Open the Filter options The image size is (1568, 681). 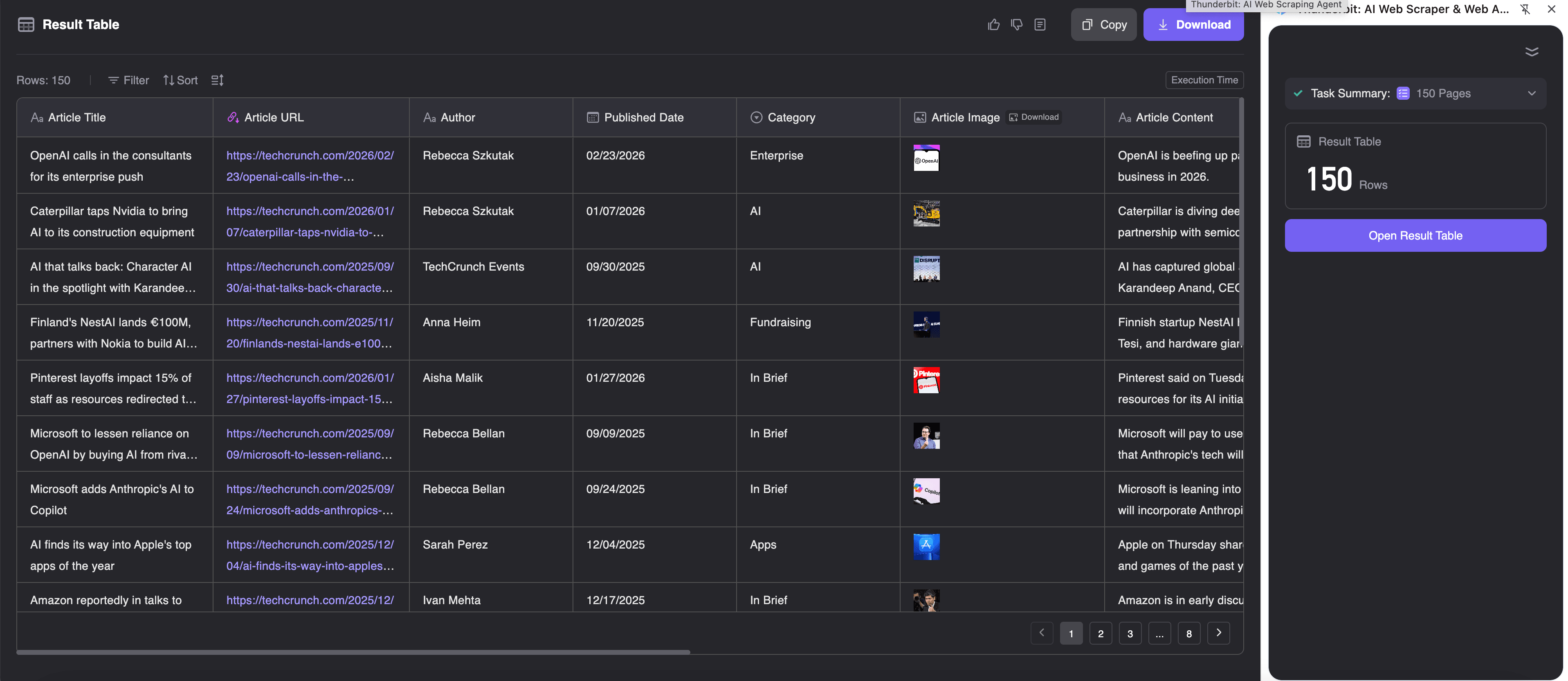pos(128,80)
